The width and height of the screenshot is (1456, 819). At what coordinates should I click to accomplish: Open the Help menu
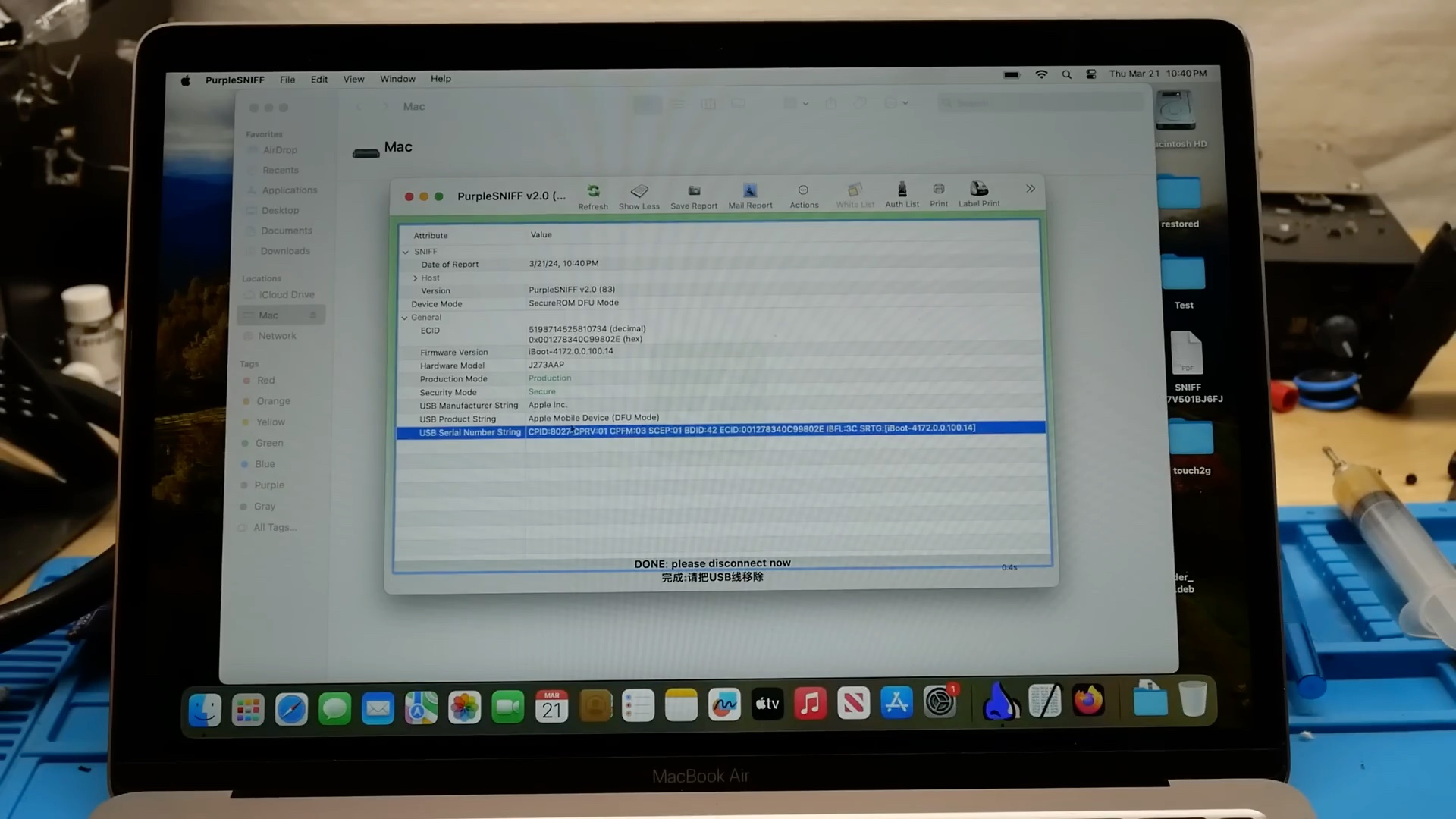tap(441, 79)
